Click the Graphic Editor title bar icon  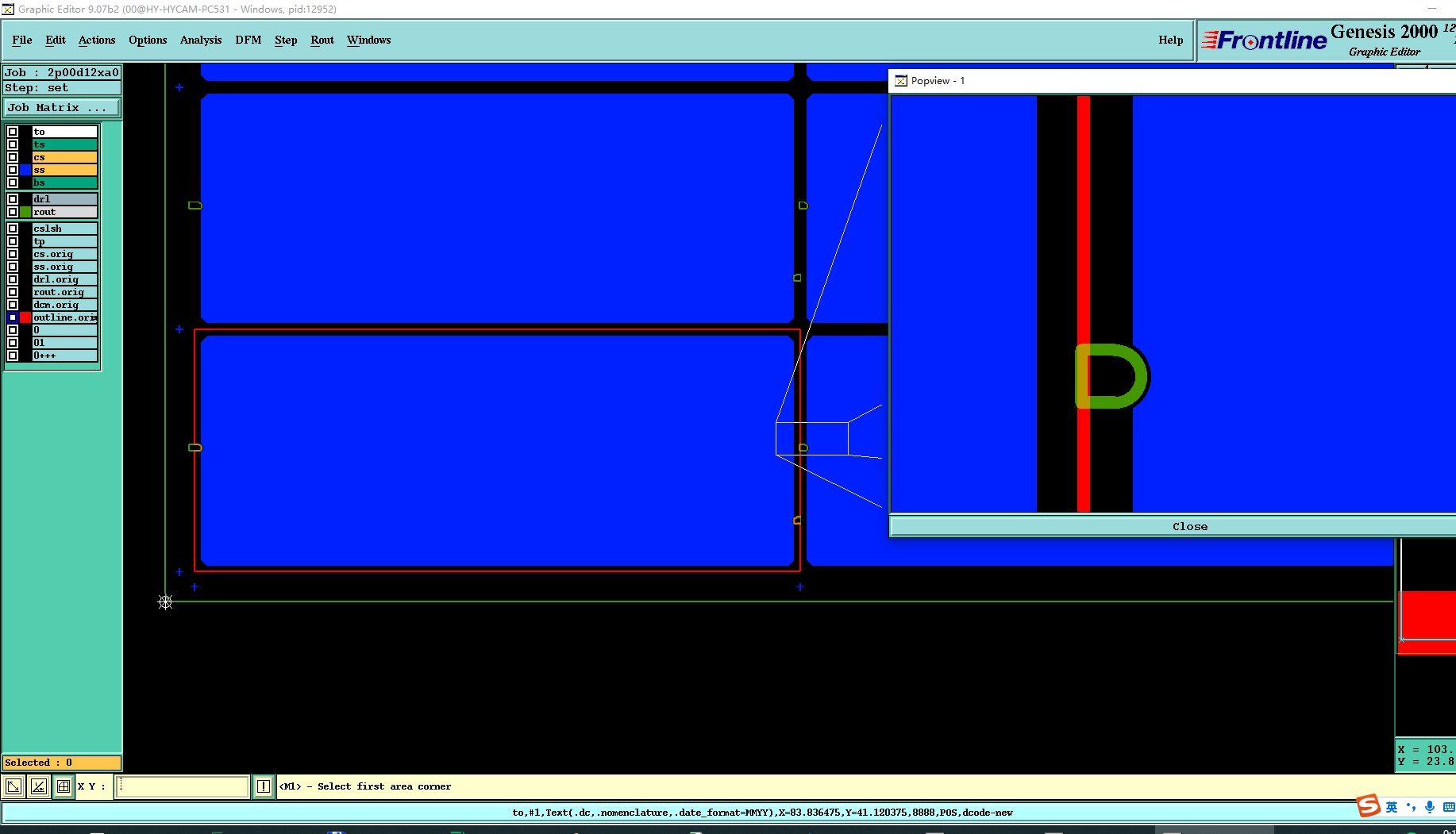click(7, 9)
